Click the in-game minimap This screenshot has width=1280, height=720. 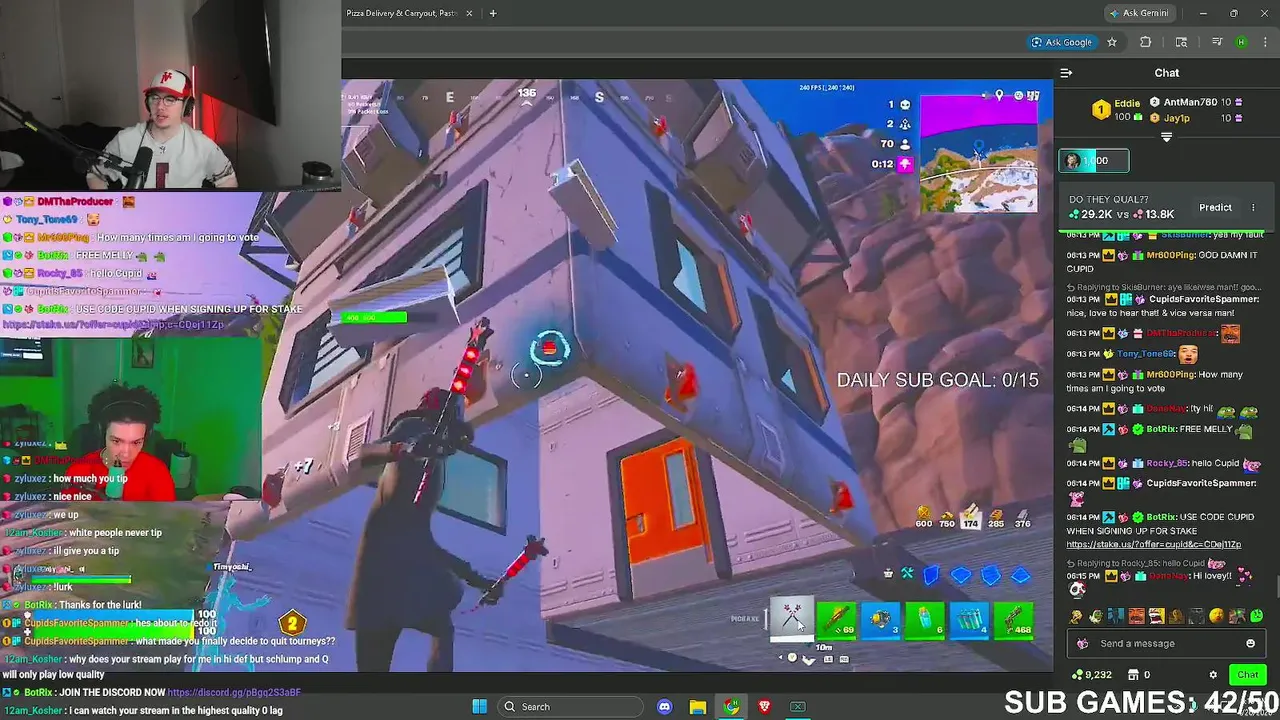point(979,153)
